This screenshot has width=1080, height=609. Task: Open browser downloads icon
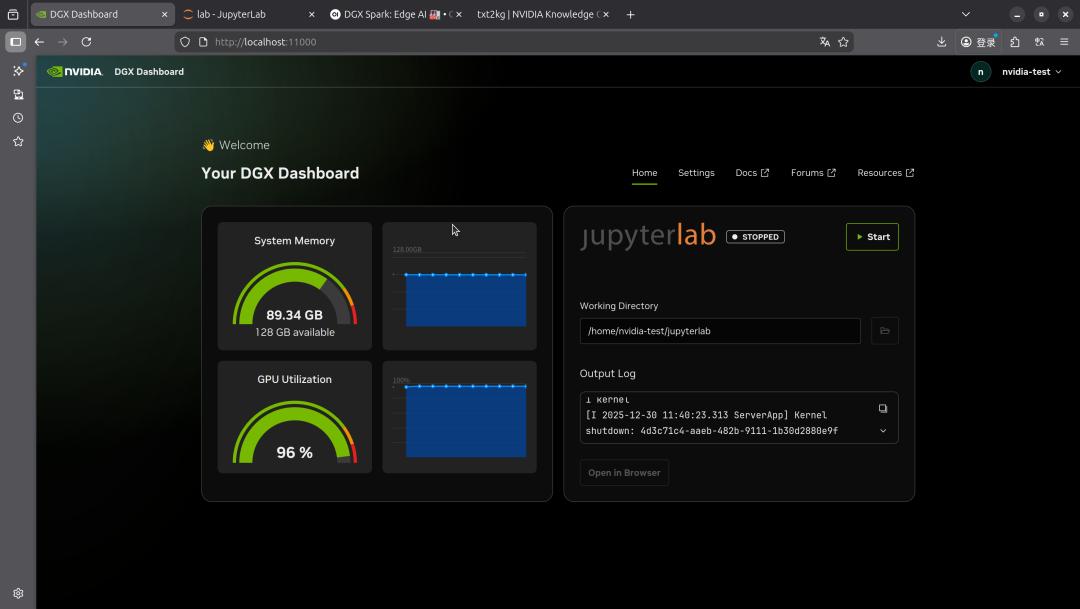(941, 42)
